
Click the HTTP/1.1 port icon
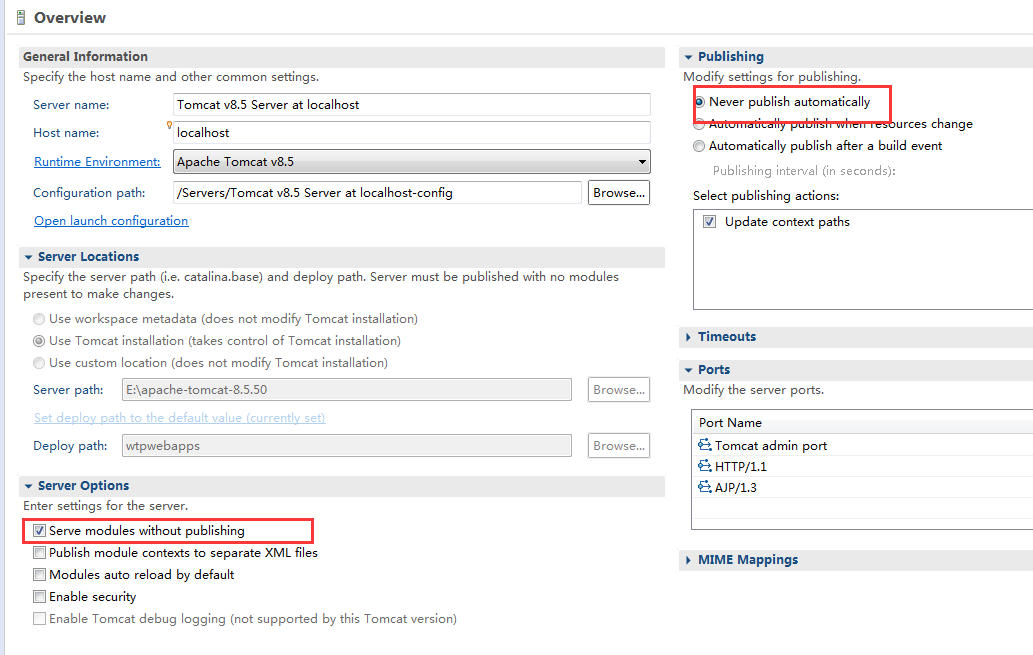pyautogui.click(x=704, y=467)
